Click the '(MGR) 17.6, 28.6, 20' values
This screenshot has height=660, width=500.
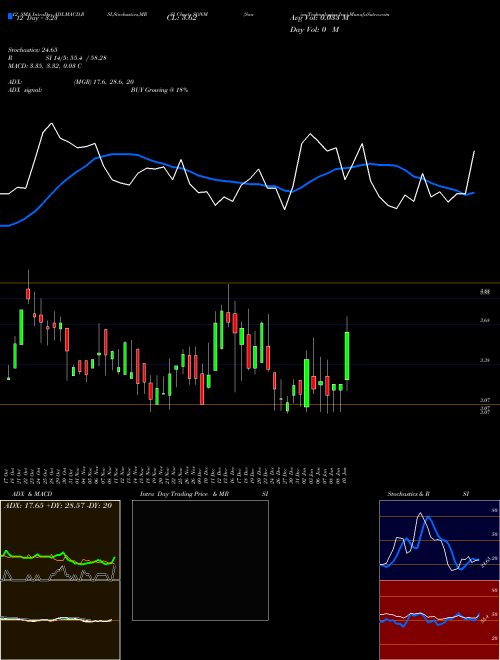coord(104,82)
